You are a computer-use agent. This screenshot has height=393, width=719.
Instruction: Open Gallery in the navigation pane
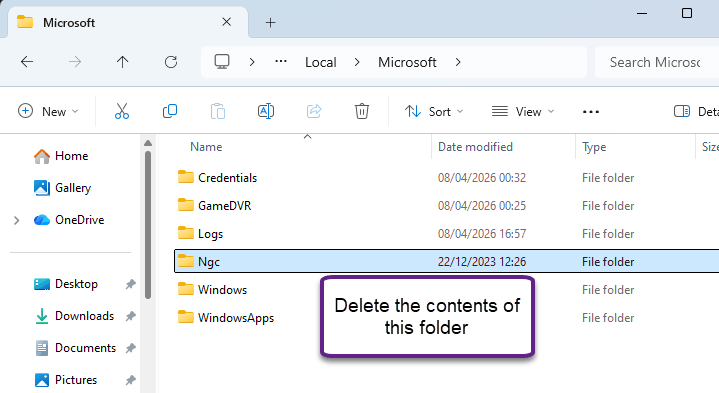62,188
